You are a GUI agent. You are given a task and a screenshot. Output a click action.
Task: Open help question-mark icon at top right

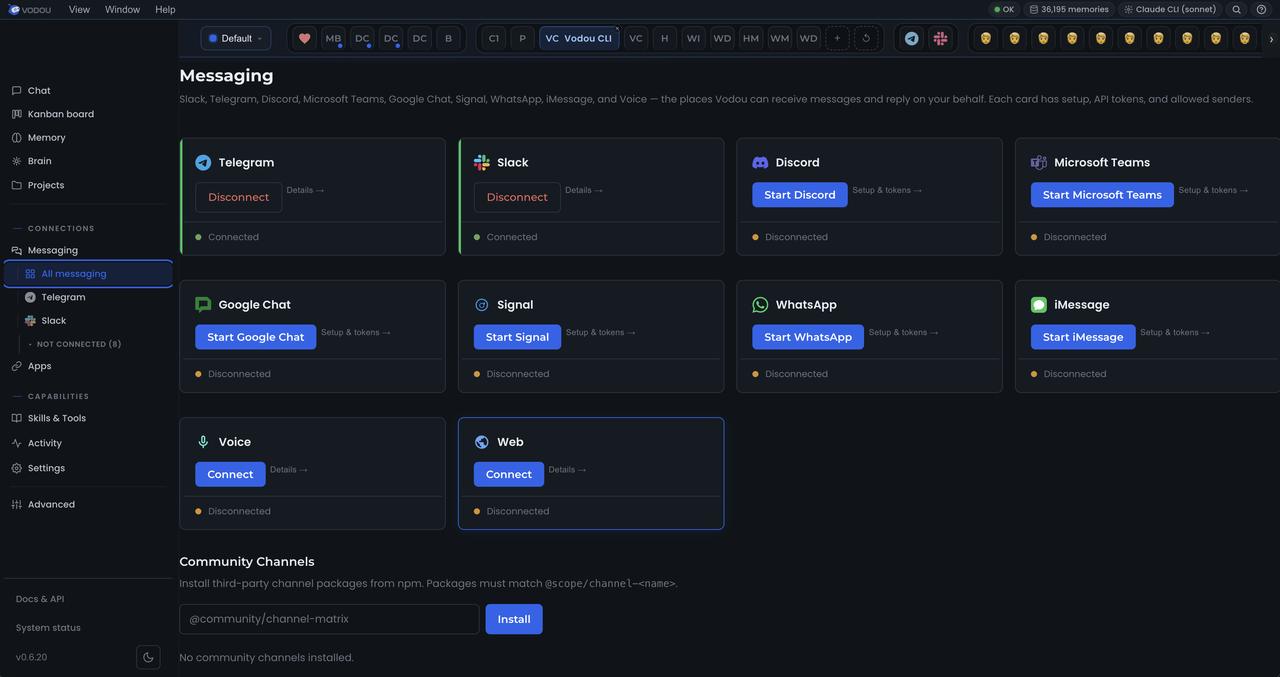[1262, 9]
